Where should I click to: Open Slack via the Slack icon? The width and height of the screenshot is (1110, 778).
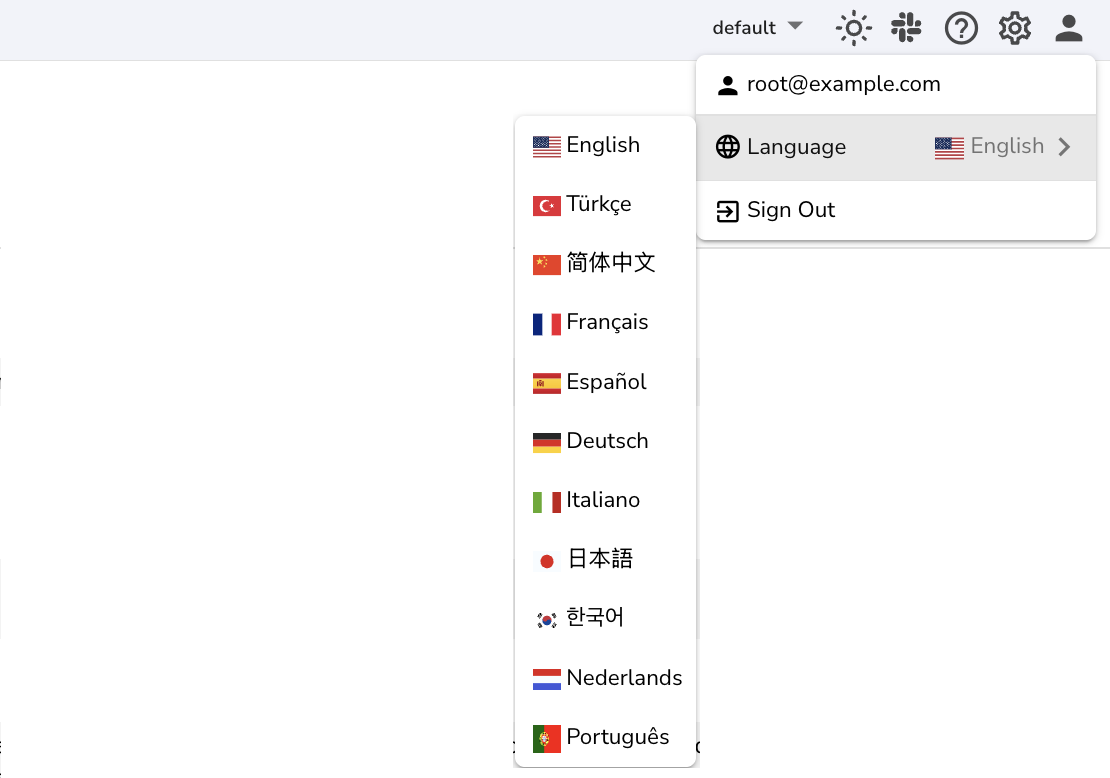[906, 27]
